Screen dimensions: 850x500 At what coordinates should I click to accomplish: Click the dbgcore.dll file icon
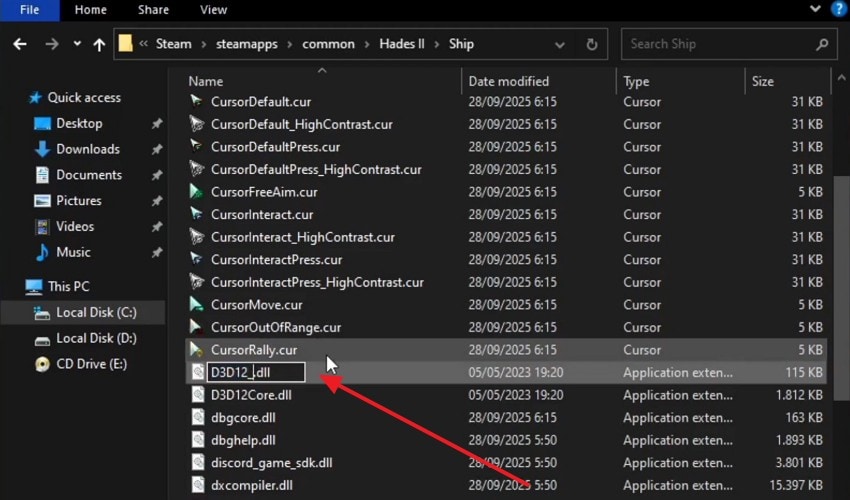[x=198, y=418]
